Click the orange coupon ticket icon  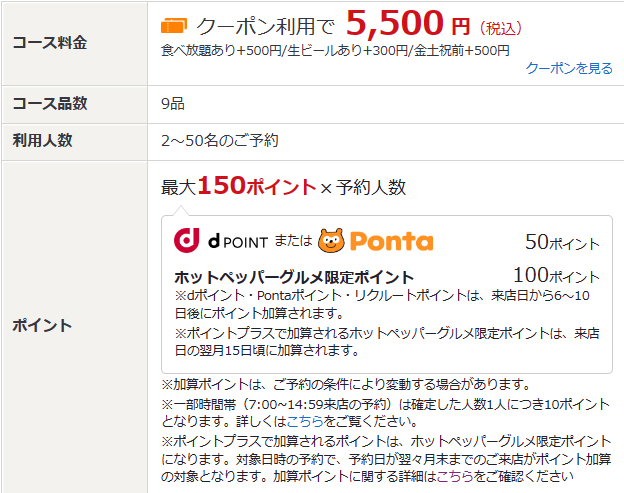point(174,26)
